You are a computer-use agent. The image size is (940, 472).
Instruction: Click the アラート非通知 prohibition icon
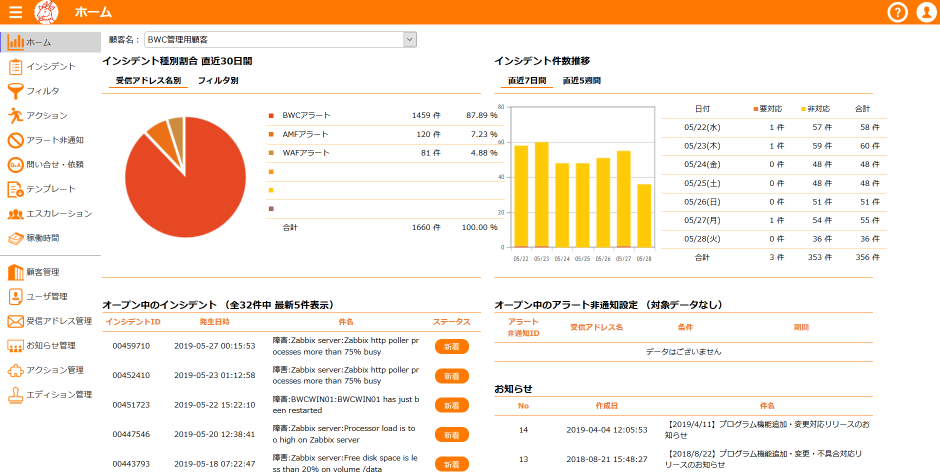coord(16,140)
